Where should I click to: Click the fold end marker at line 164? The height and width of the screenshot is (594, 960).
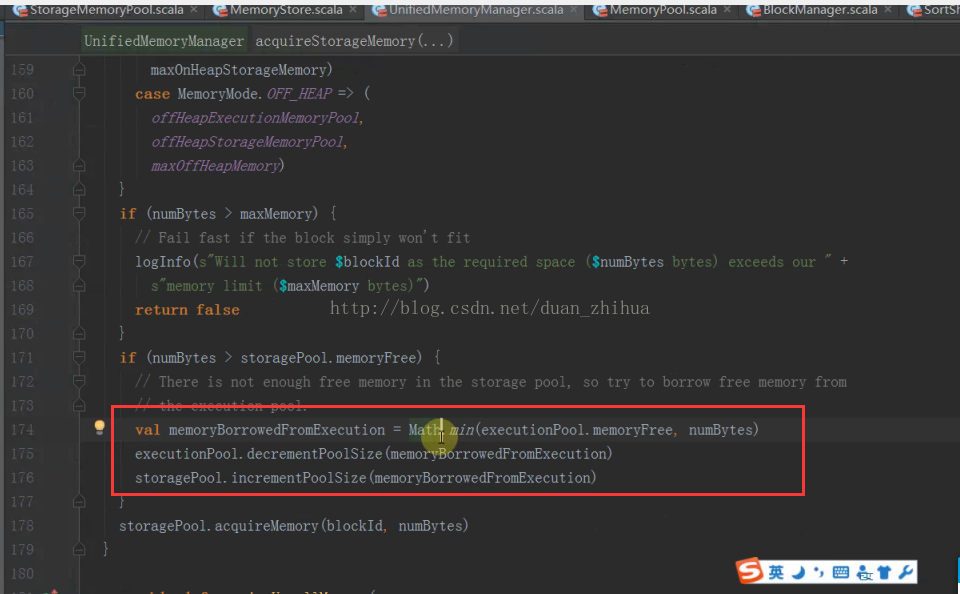click(x=79, y=189)
